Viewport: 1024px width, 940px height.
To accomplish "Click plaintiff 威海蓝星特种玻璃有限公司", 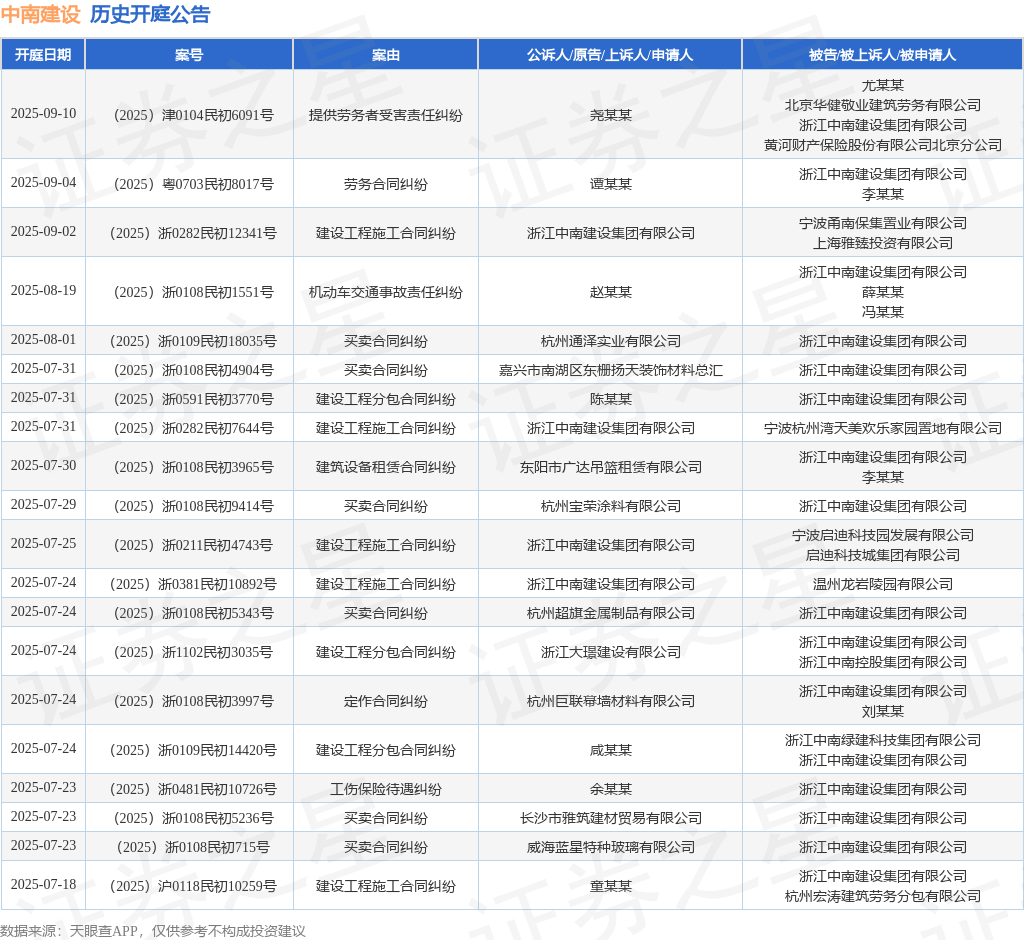I will pyautogui.click(x=611, y=847).
